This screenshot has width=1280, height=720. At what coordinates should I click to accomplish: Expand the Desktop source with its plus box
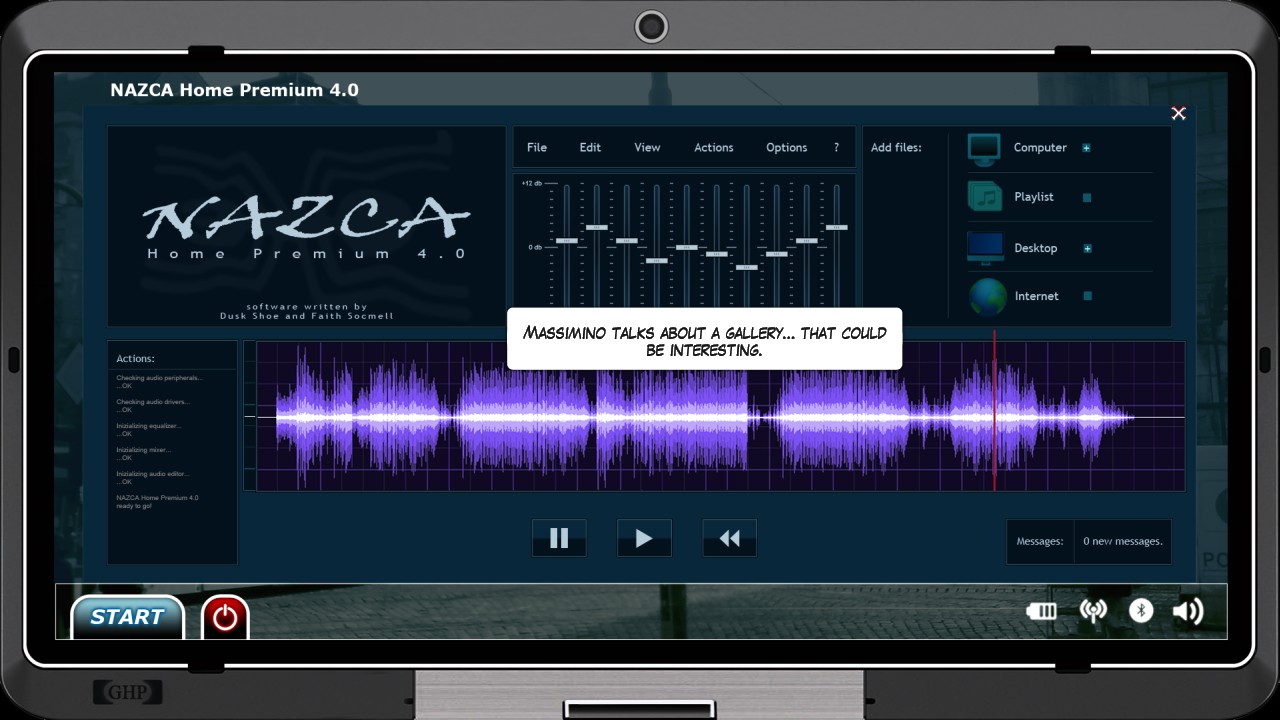click(x=1087, y=248)
